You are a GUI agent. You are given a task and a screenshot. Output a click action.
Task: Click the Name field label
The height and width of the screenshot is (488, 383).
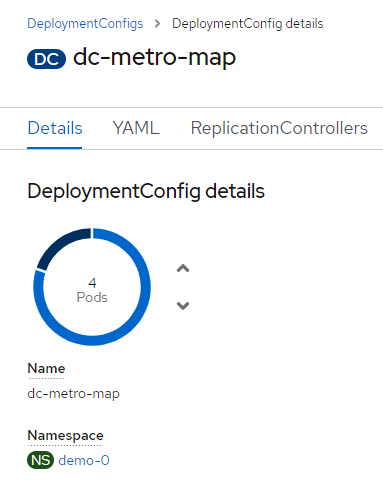[x=46, y=369]
